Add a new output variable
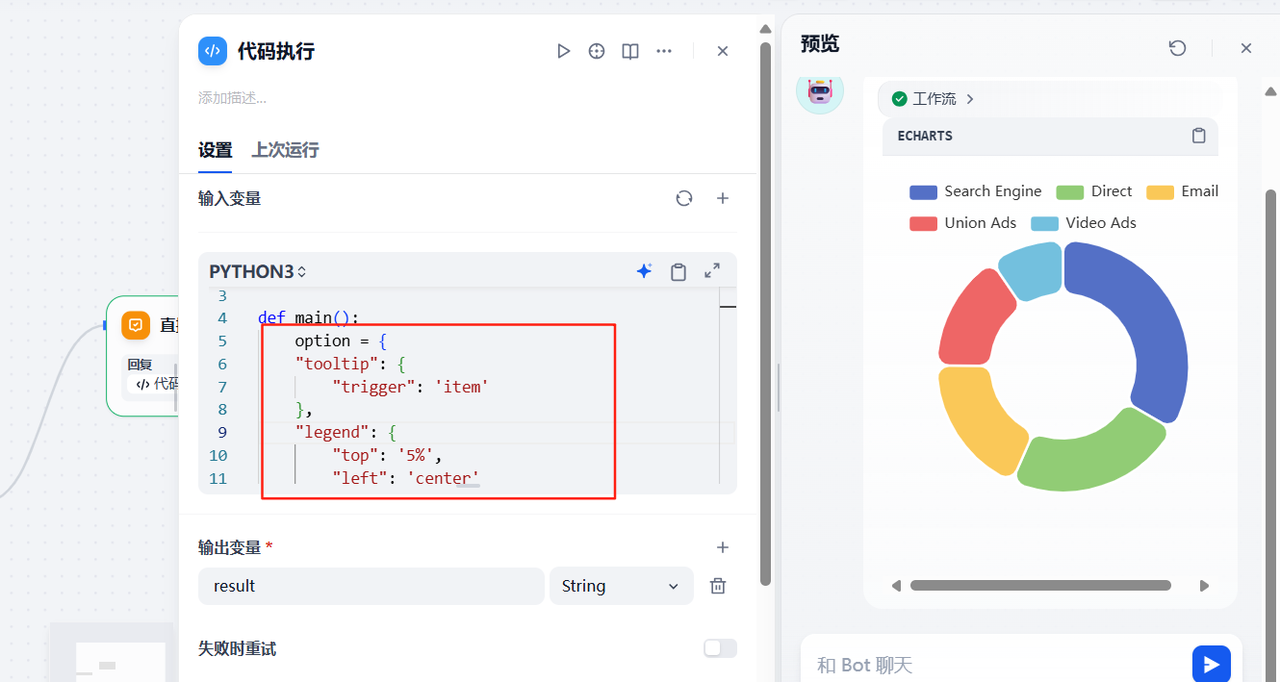1280x682 pixels. [723, 547]
